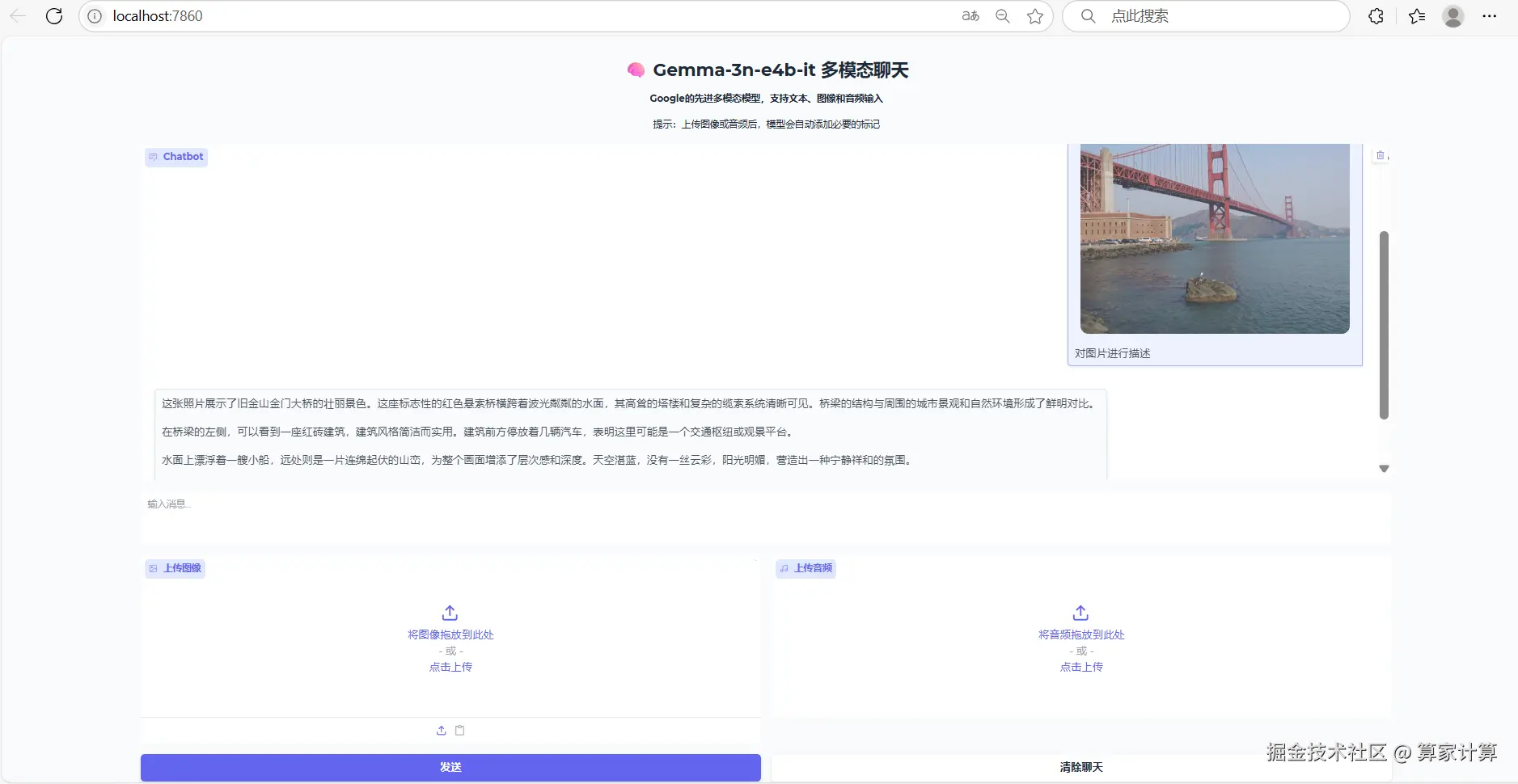Click the 上传图像 panel label
Viewport: 1518px width, 784px height.
point(175,568)
